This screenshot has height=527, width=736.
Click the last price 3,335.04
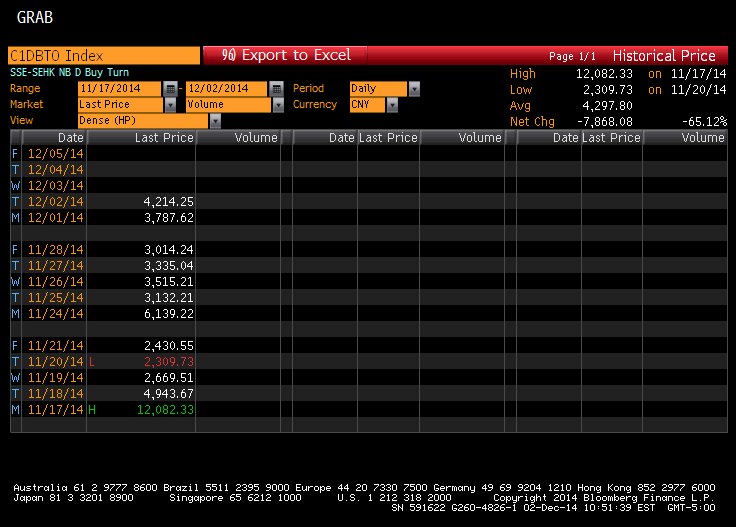[169, 266]
